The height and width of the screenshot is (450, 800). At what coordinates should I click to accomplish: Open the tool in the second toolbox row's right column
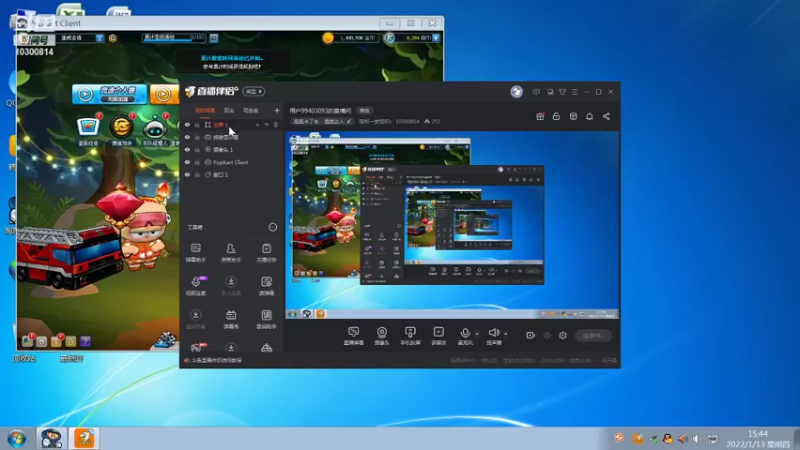266,286
